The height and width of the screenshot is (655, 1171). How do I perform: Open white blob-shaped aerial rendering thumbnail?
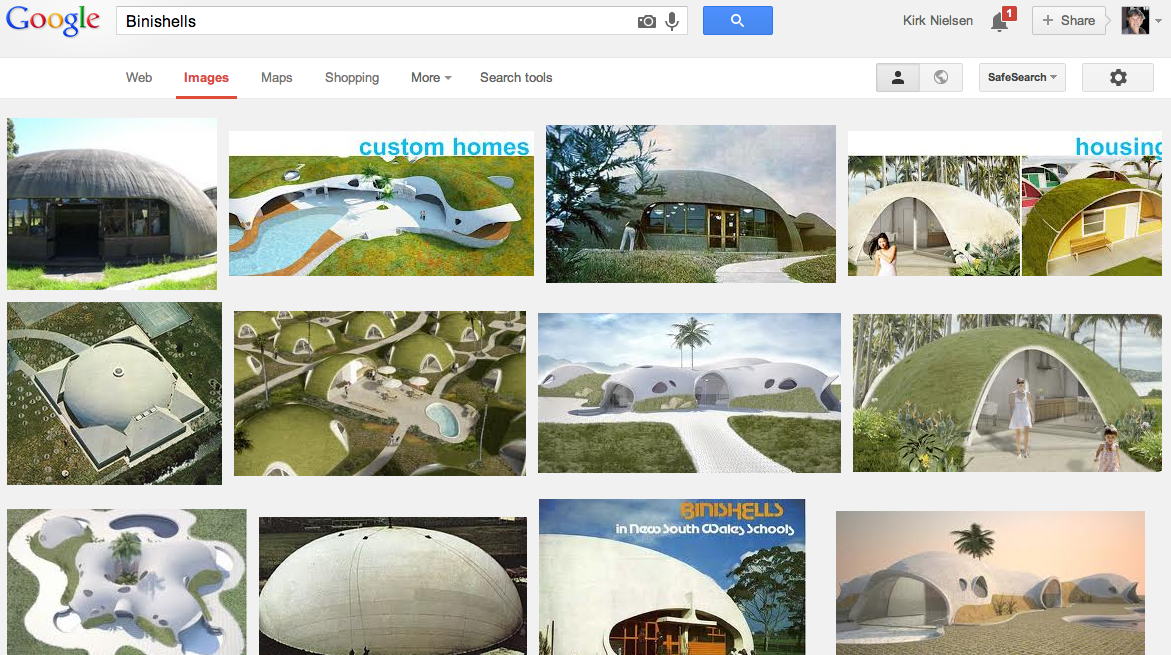pos(127,582)
